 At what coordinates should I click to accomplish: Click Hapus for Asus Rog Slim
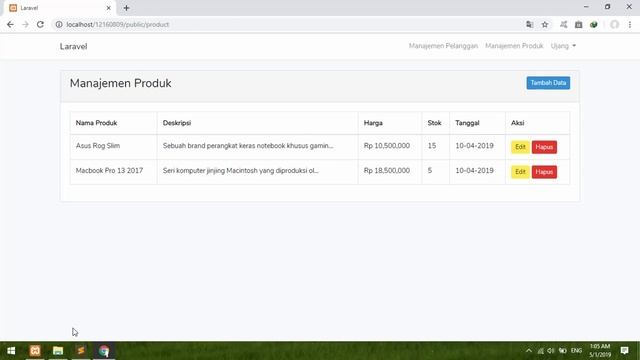(544, 147)
